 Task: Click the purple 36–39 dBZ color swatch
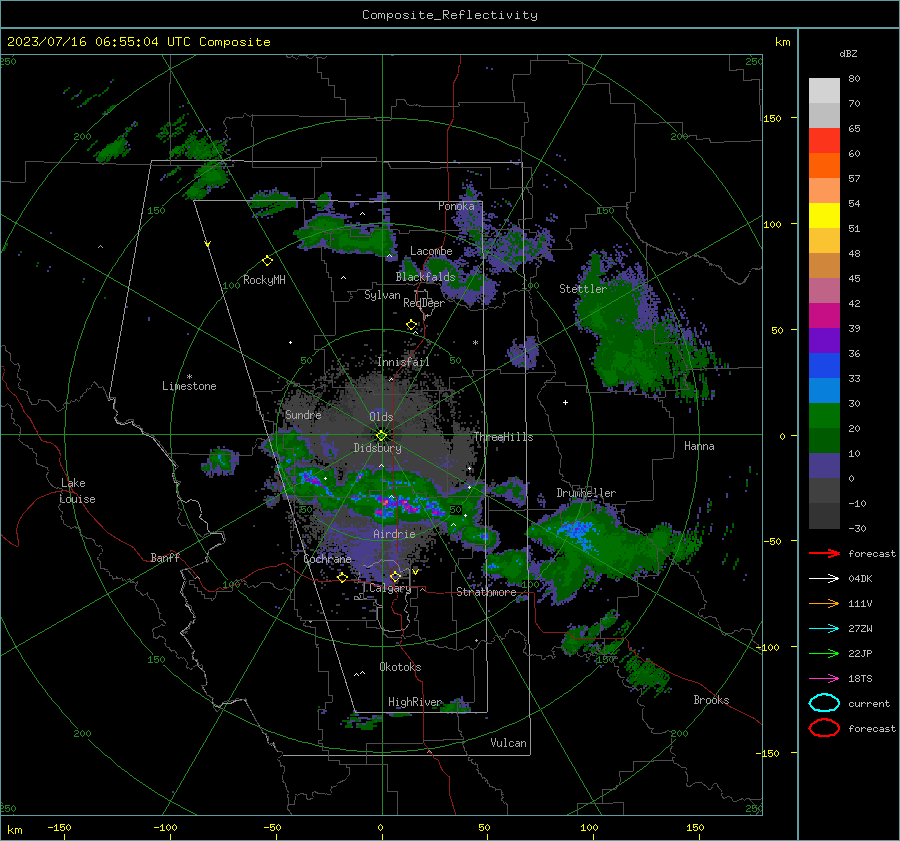(824, 340)
